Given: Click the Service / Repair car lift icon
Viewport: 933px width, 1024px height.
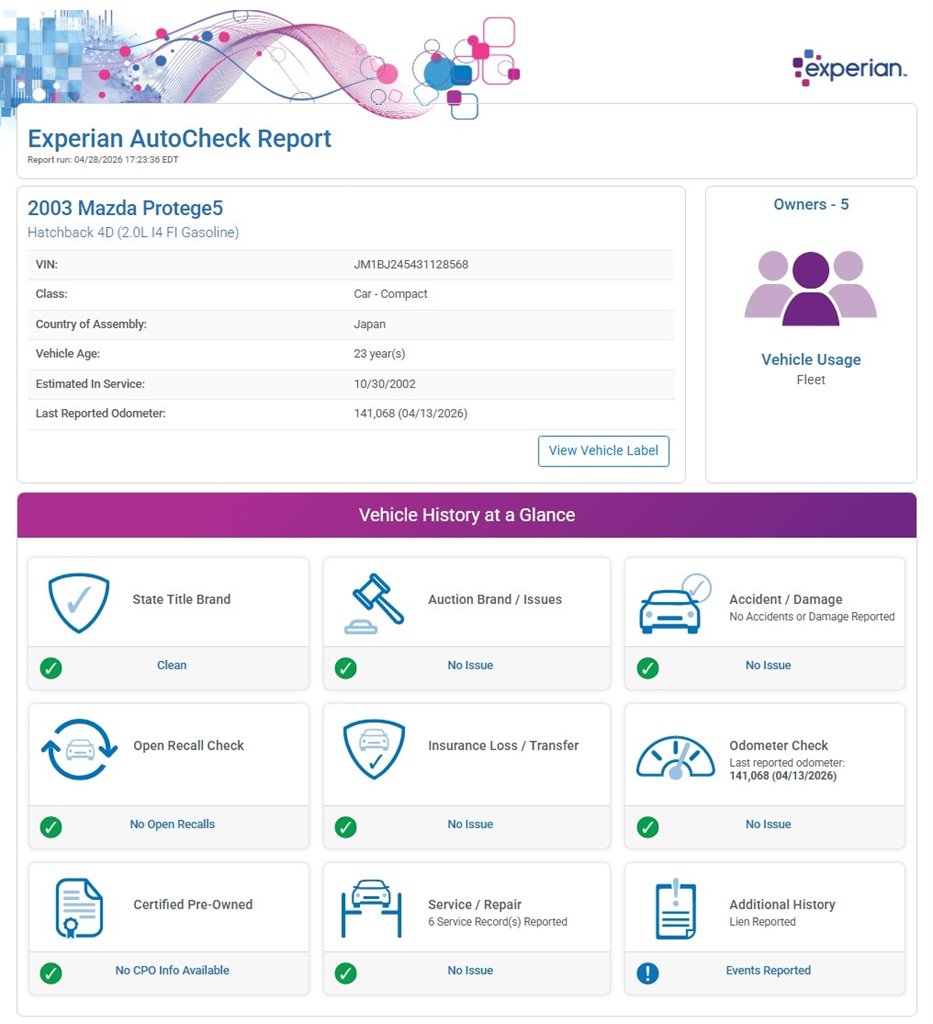Looking at the screenshot, I should click(x=372, y=908).
